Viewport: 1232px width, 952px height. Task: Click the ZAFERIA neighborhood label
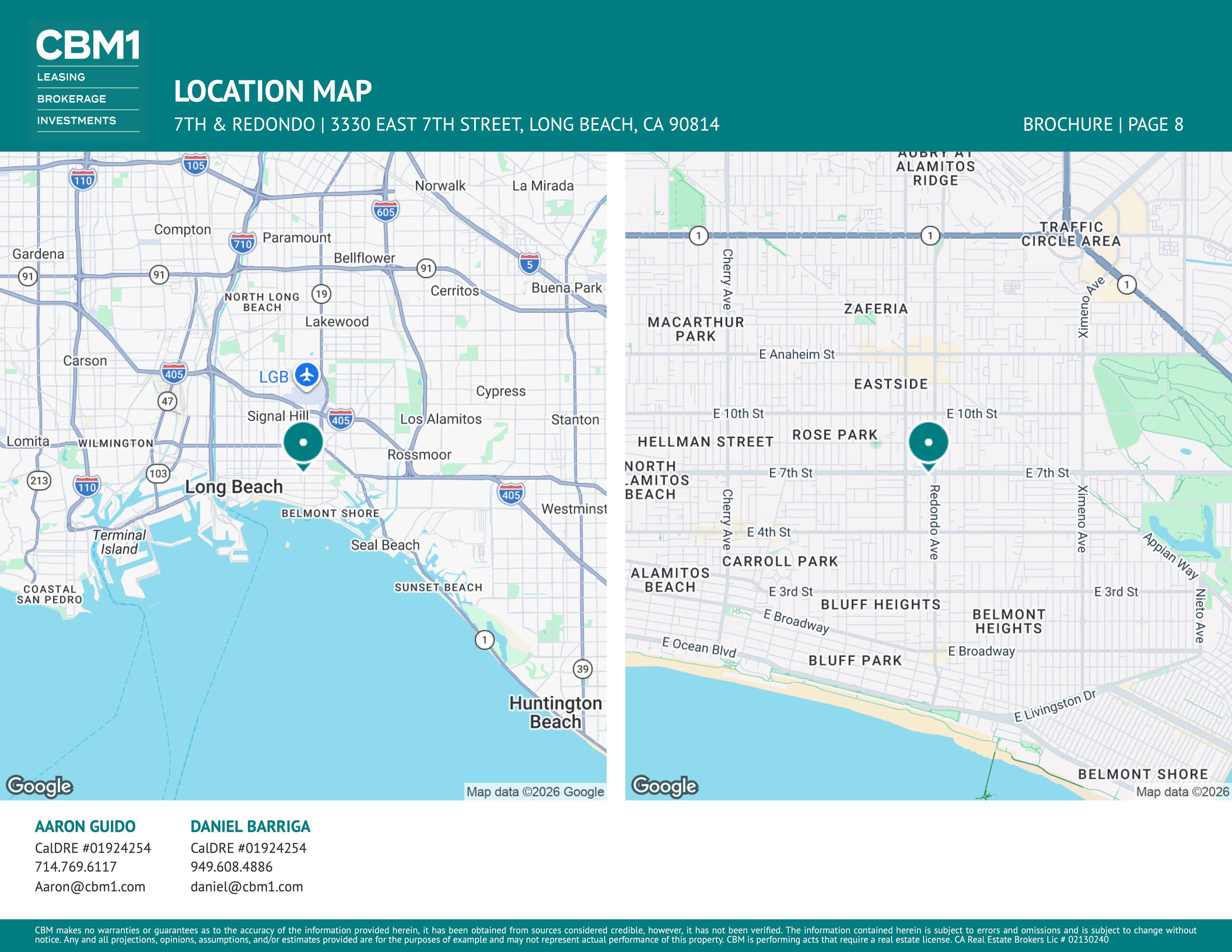pos(876,308)
